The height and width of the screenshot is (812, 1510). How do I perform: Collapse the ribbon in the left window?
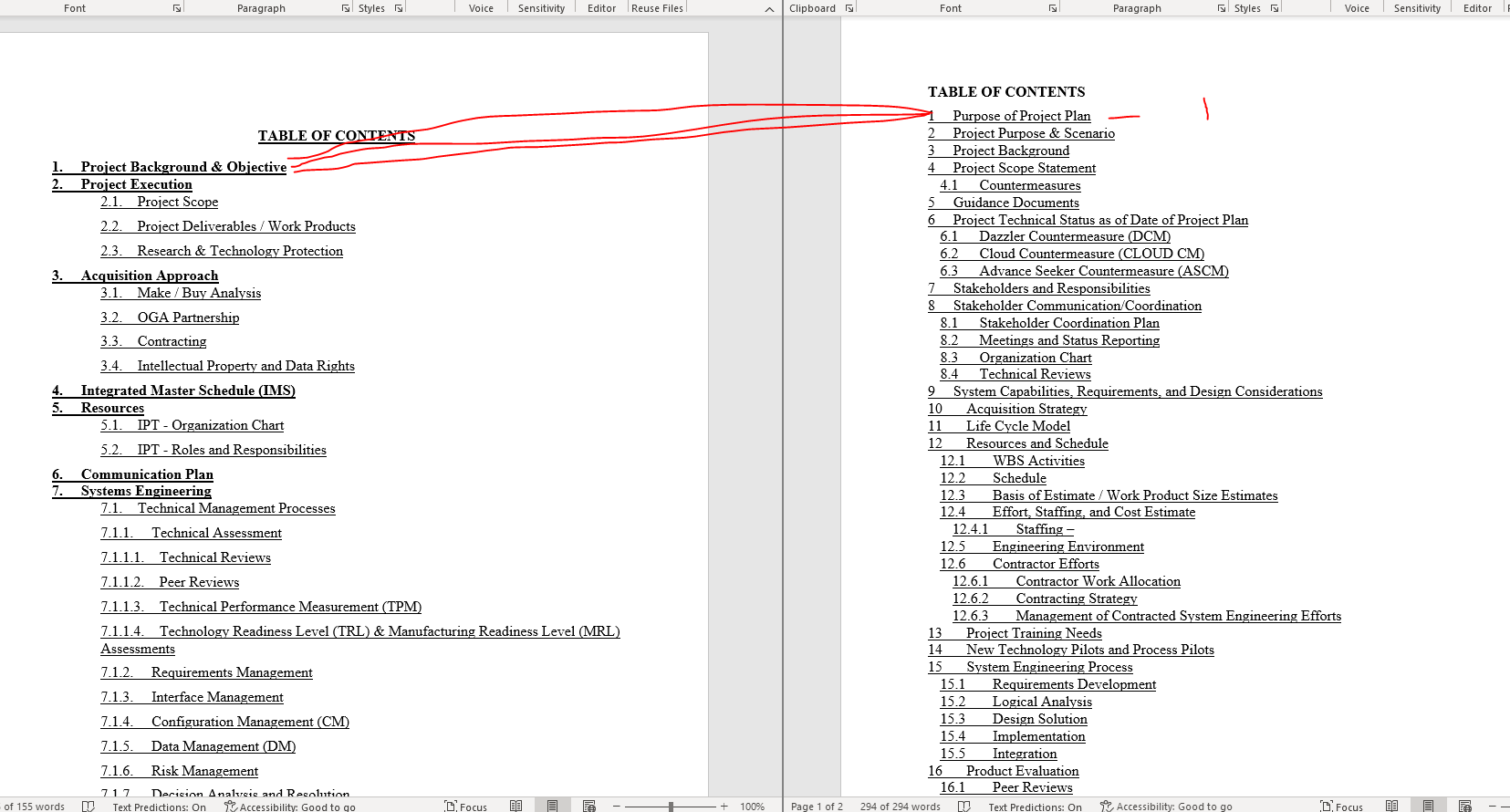769,9
